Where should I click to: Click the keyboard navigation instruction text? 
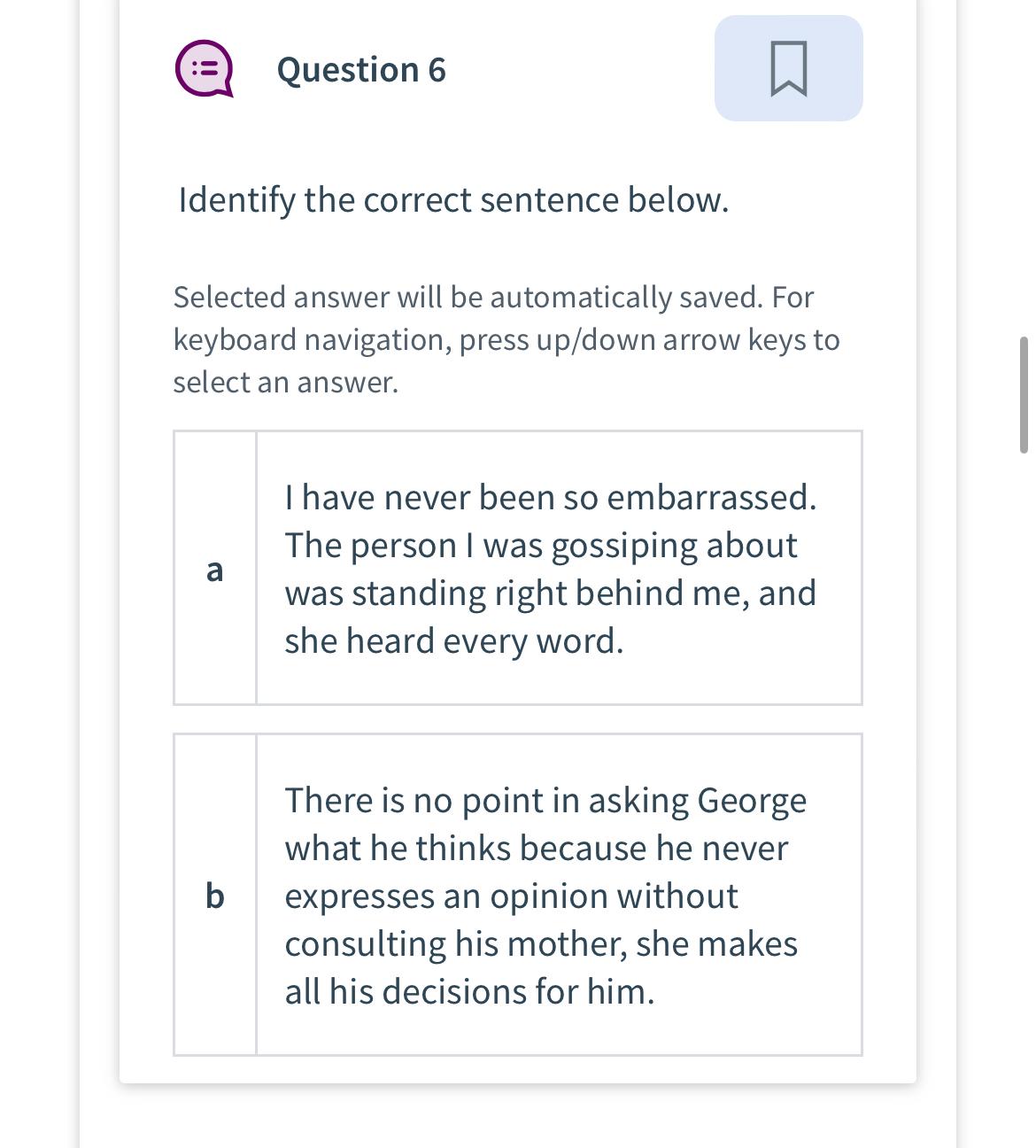(x=506, y=339)
